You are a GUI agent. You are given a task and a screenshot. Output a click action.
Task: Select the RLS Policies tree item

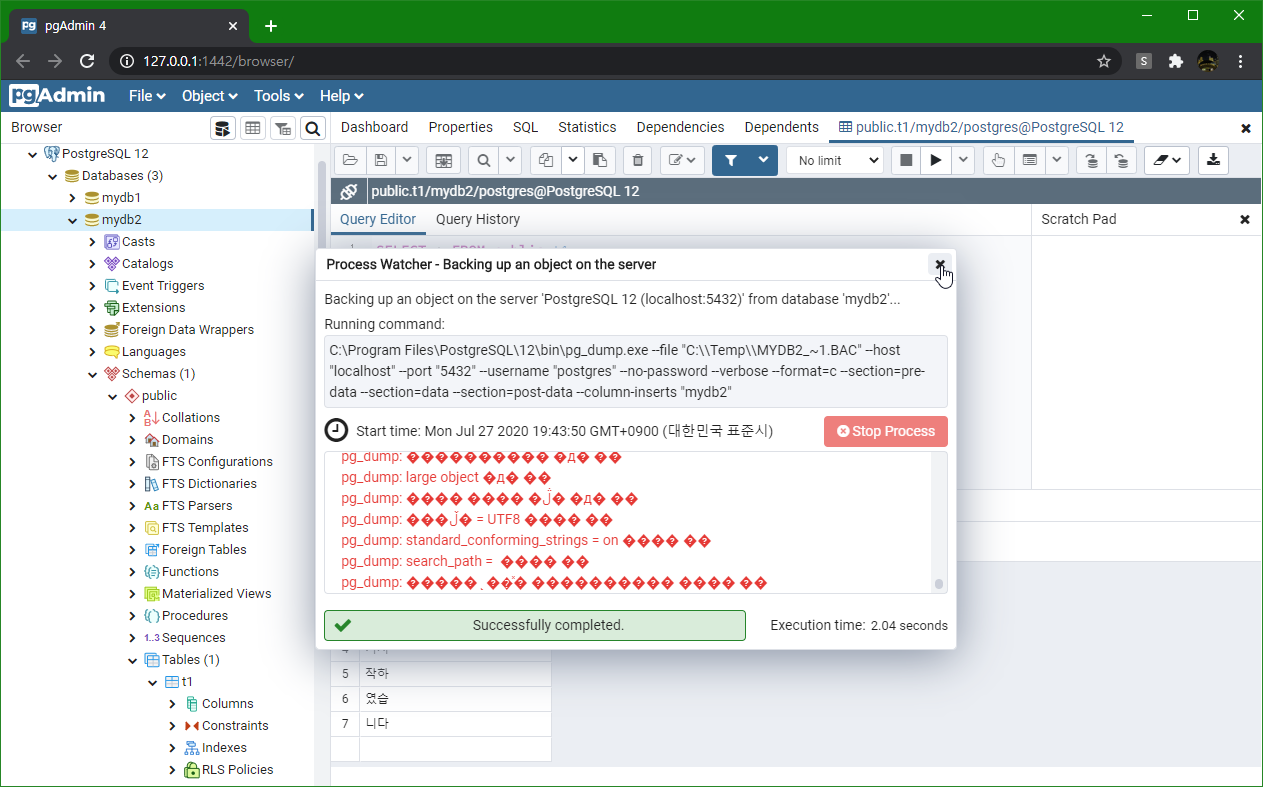click(237, 770)
